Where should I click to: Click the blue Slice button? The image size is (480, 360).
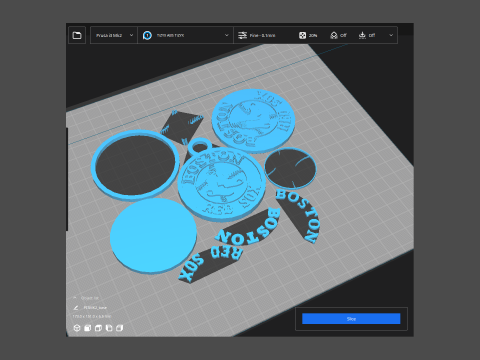(351, 319)
